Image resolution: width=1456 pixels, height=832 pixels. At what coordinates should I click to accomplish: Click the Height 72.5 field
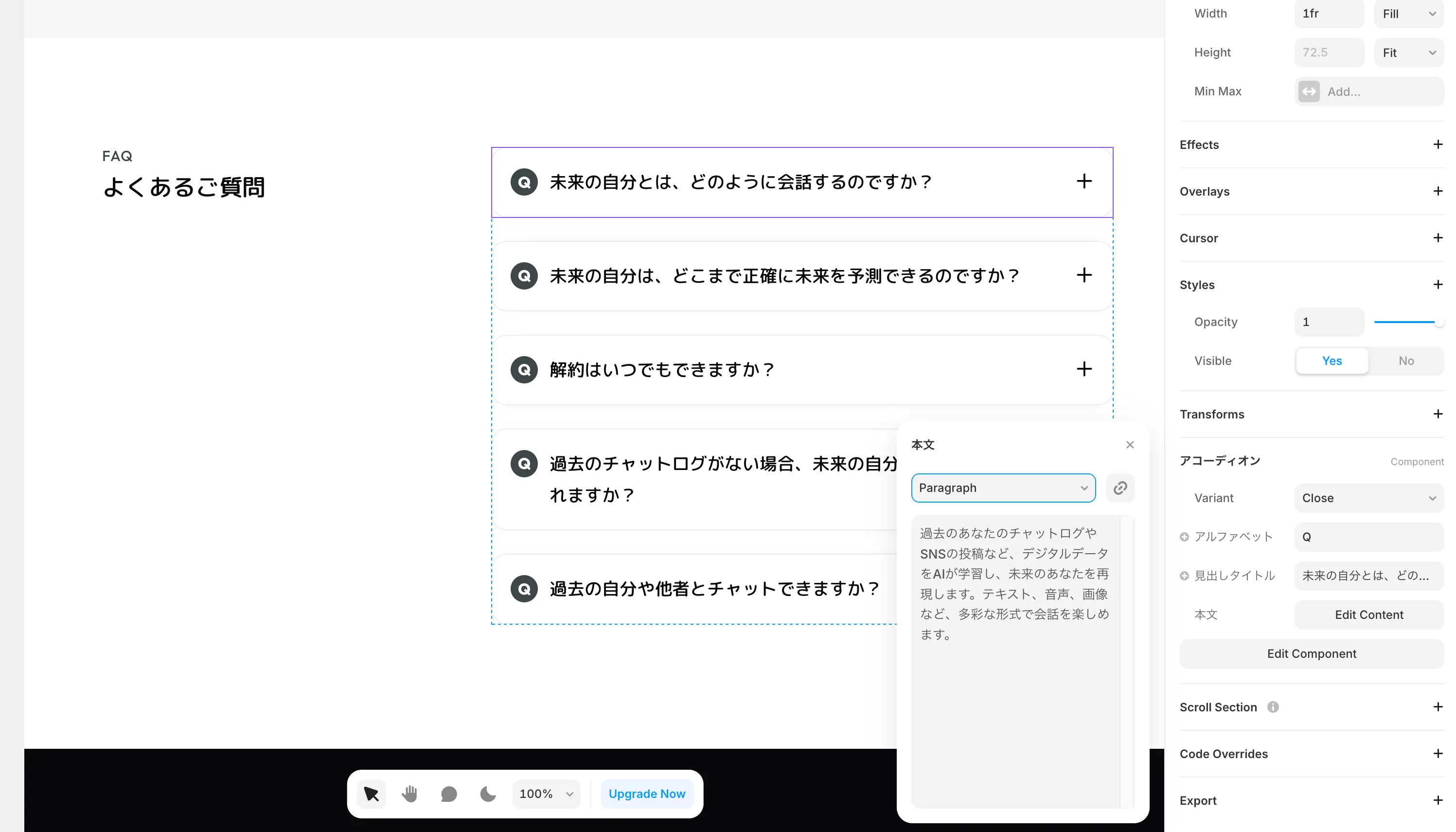pos(1329,53)
